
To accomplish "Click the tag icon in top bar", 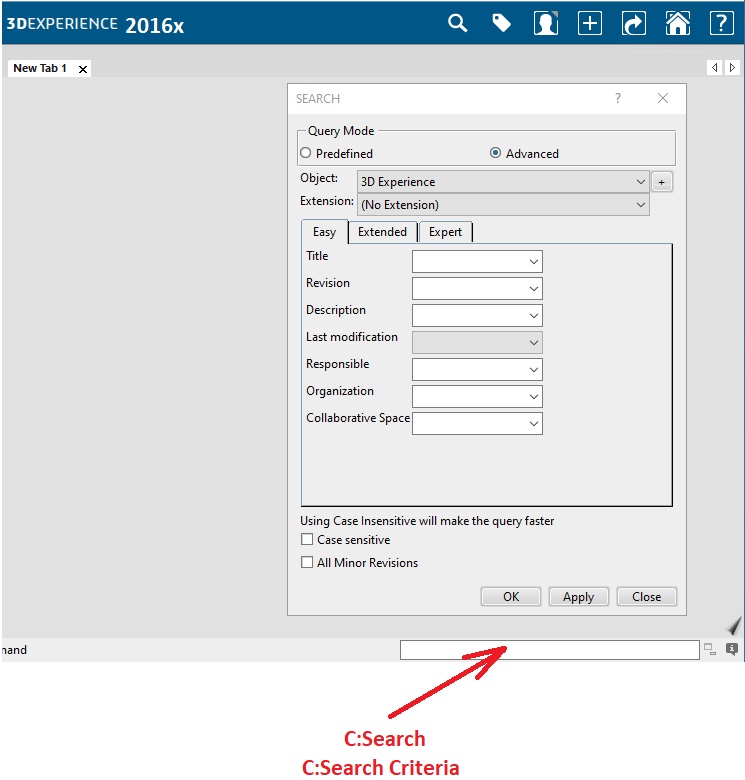I will click(501, 23).
